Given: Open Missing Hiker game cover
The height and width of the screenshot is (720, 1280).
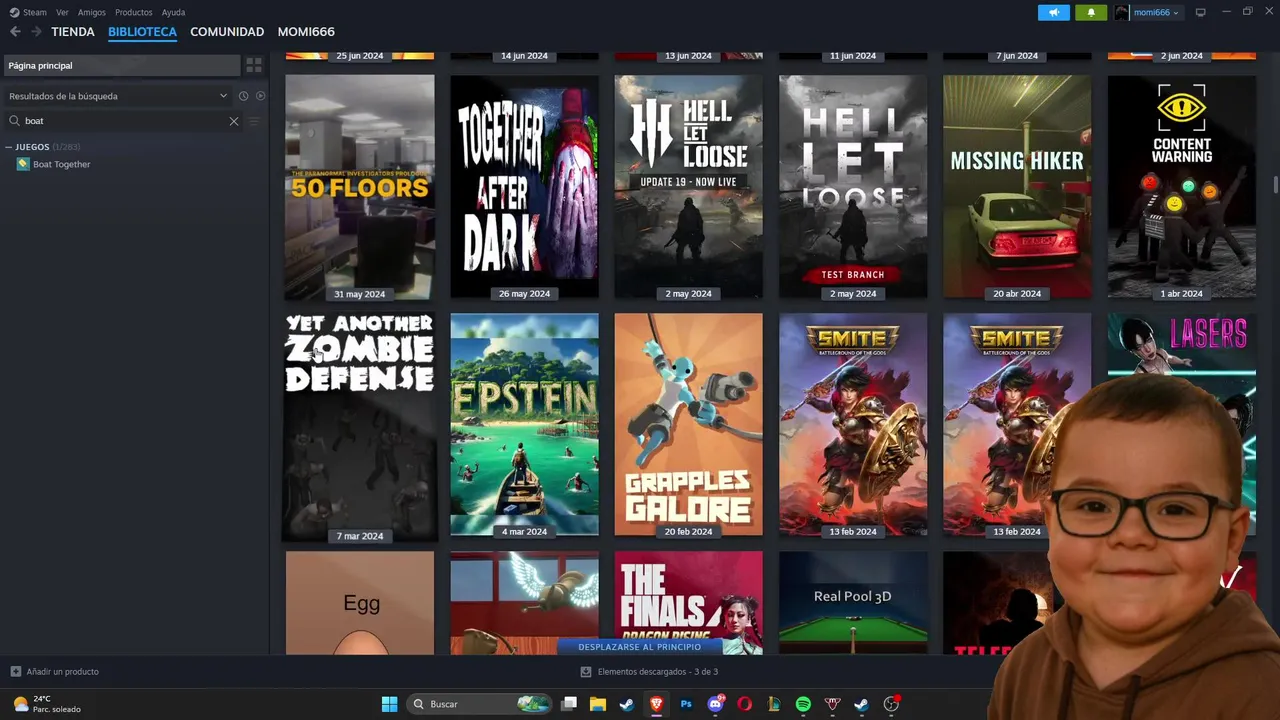Looking at the screenshot, I should pos(1017,187).
